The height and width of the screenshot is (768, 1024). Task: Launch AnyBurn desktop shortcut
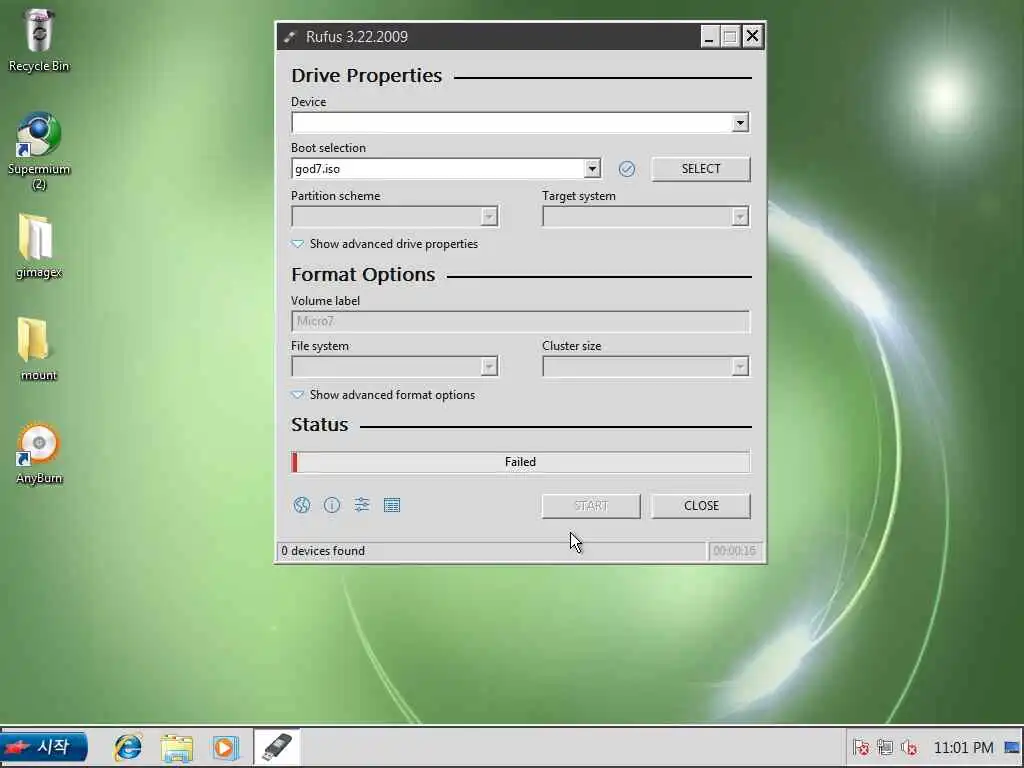click(x=39, y=453)
